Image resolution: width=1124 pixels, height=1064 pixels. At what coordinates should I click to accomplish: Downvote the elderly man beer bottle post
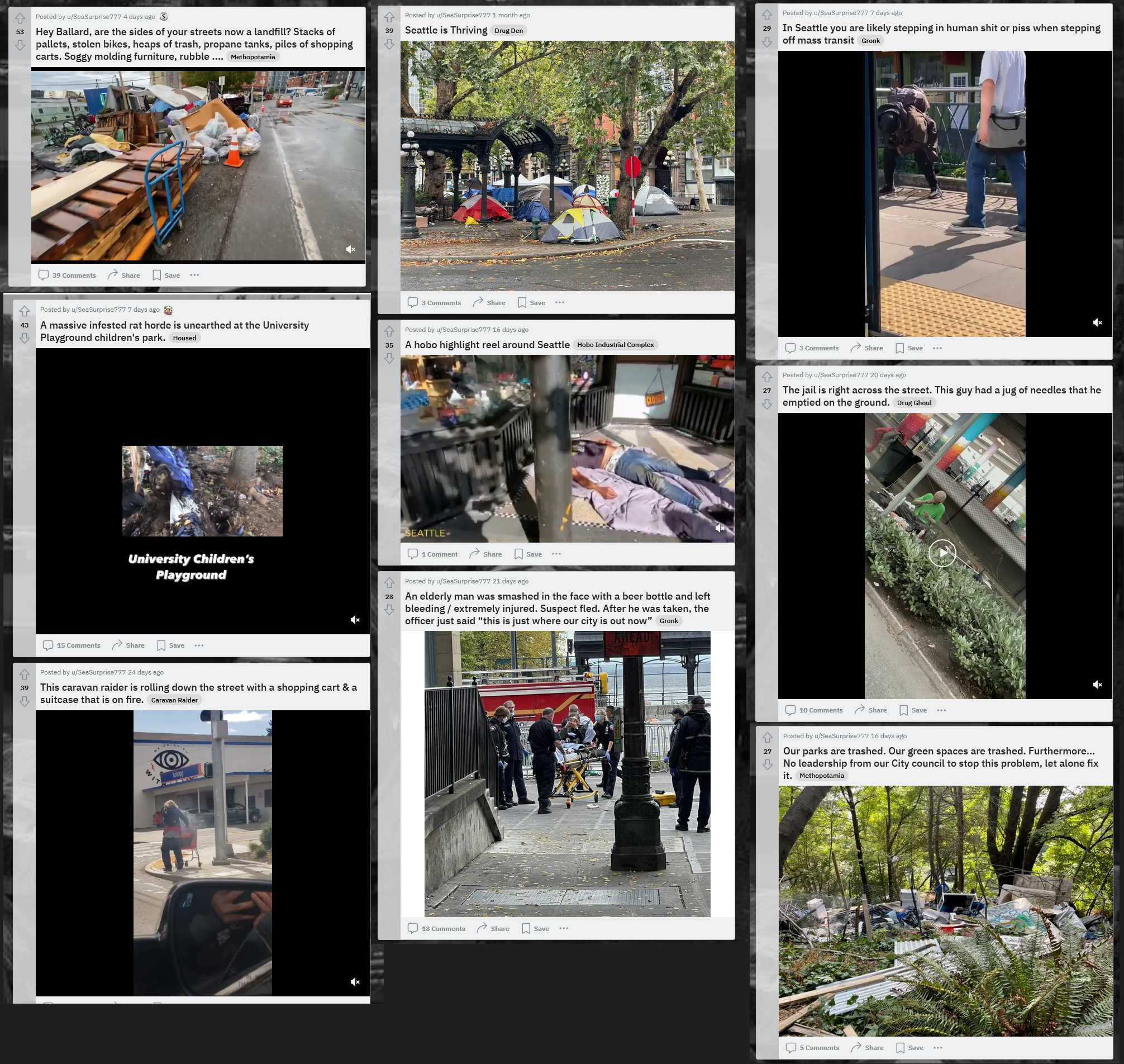tap(389, 610)
